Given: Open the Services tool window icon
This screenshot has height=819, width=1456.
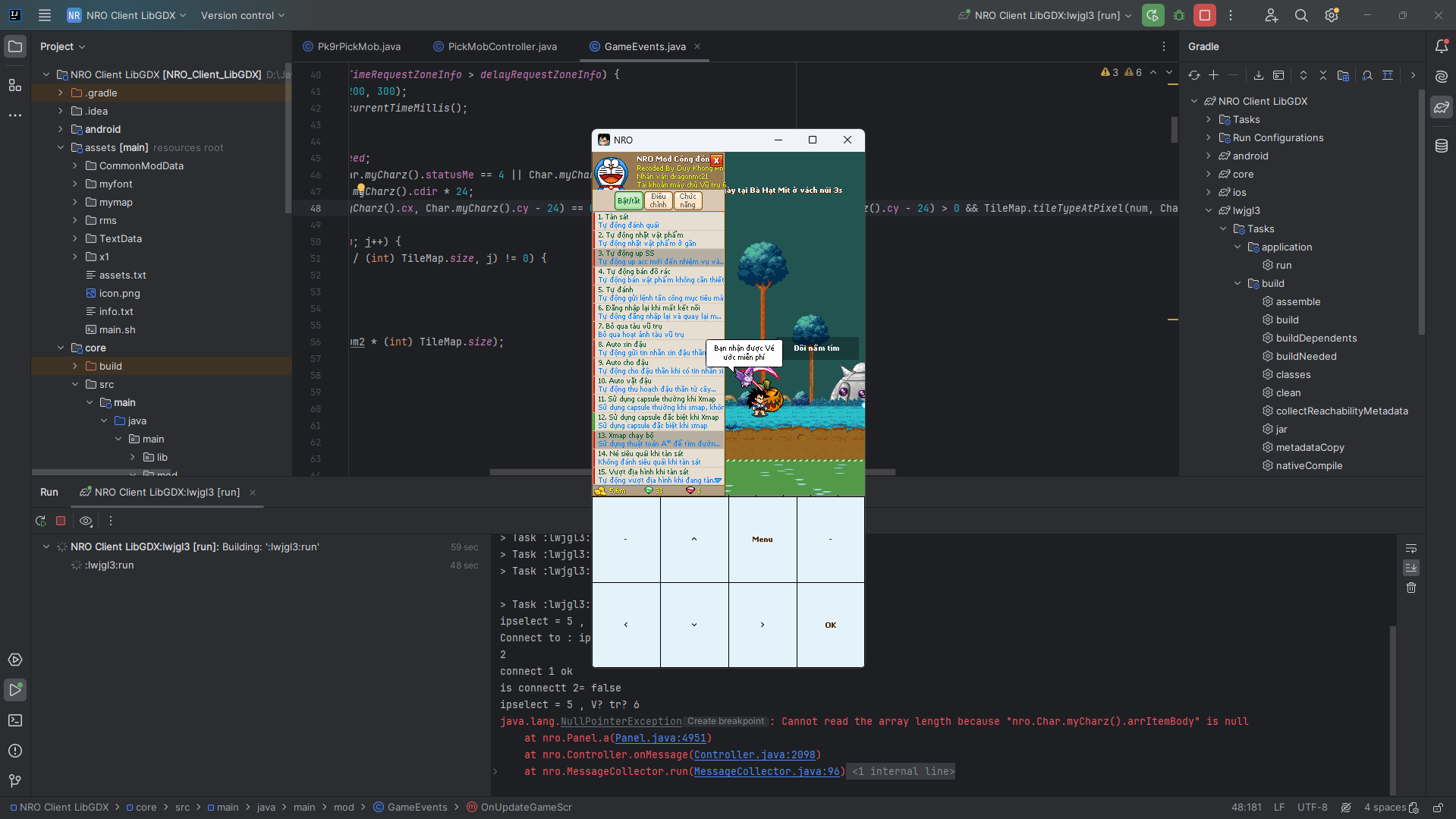Looking at the screenshot, I should [x=15, y=660].
